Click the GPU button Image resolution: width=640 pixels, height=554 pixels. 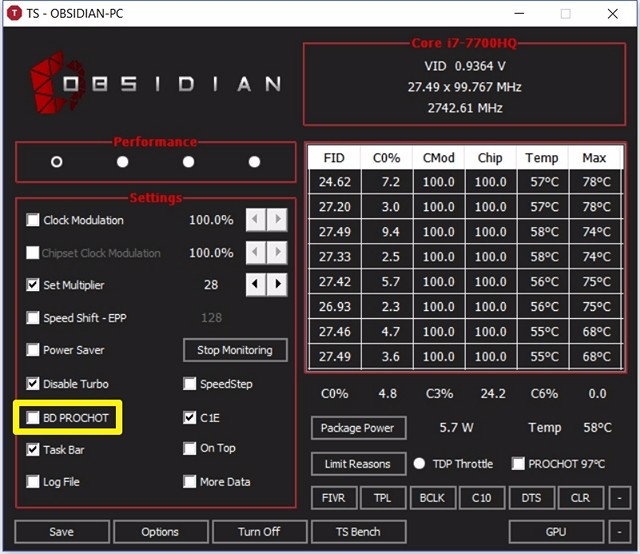556,532
